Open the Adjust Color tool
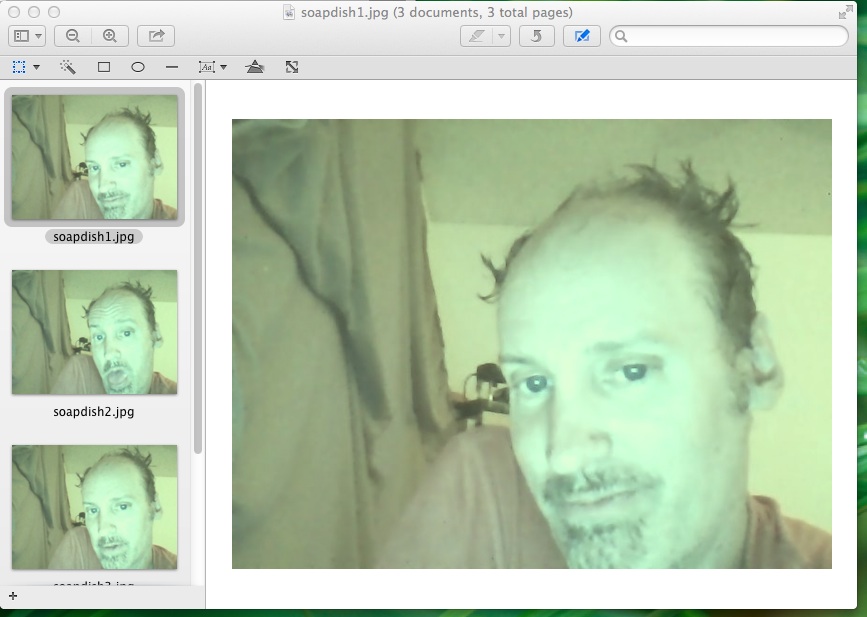 click(255, 67)
